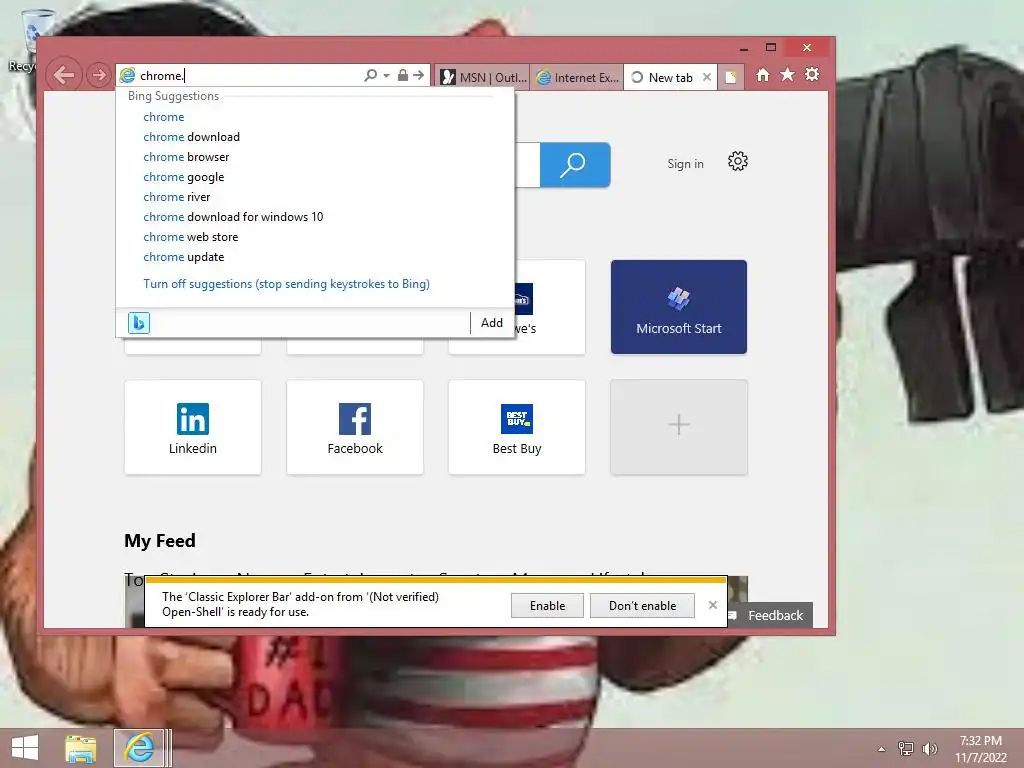Open a new blank tab button
1024x768 pixels.
tap(731, 77)
